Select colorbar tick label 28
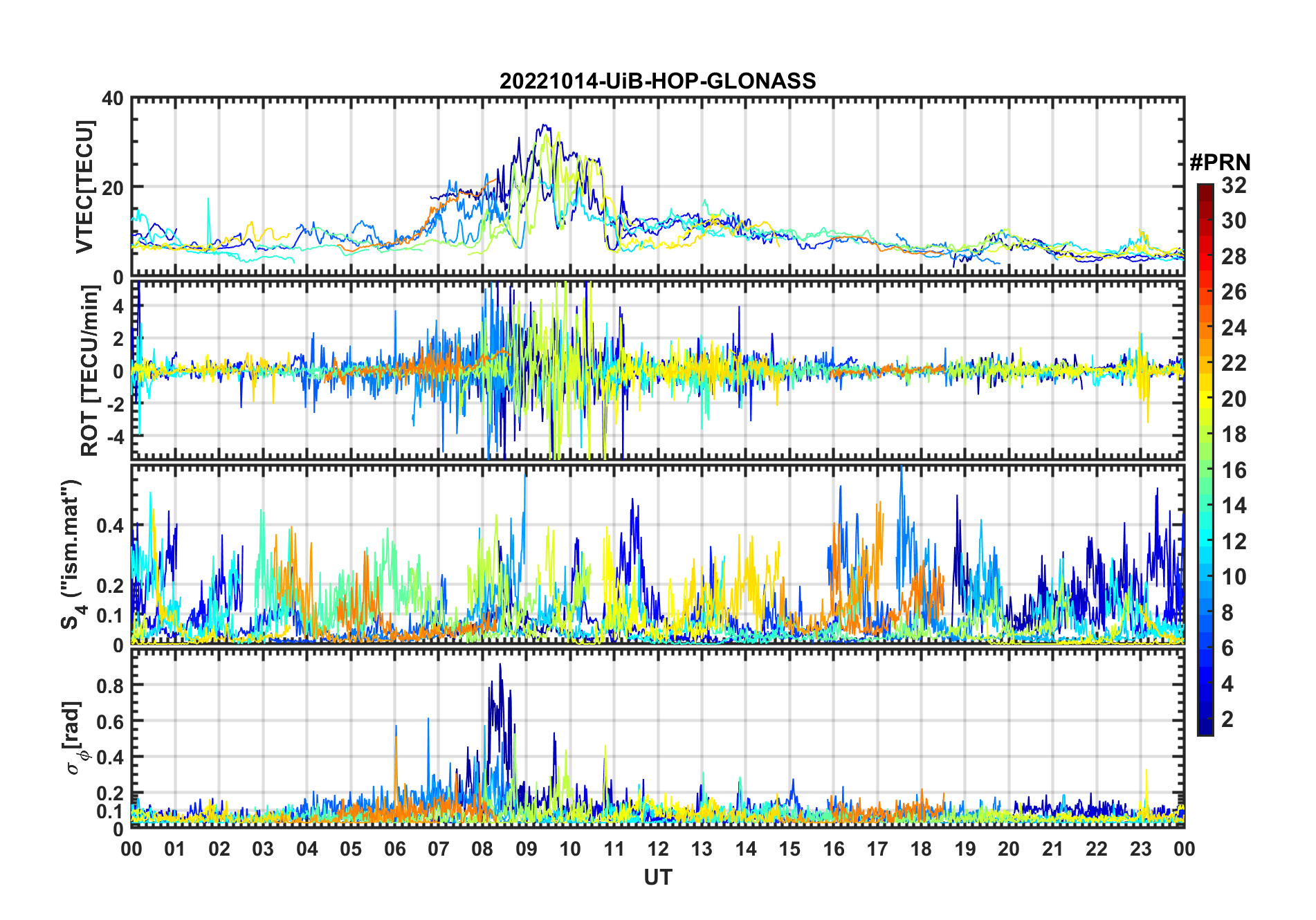Screen dimensions: 1316x920 pyautogui.click(x=1234, y=257)
